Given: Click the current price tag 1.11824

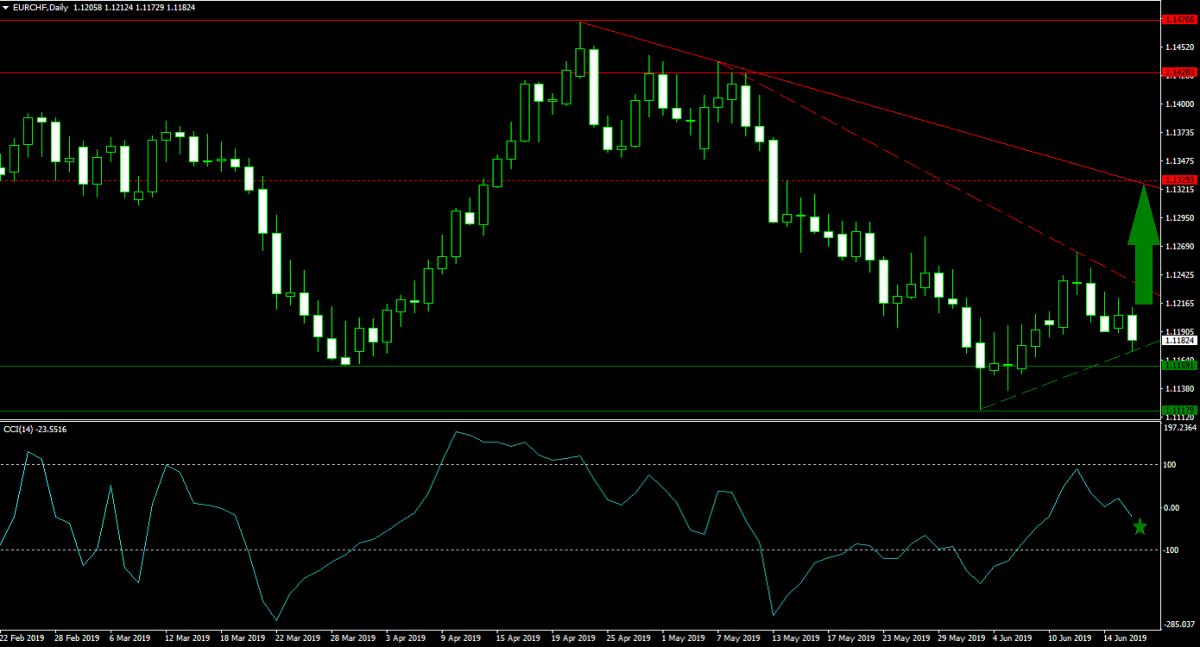Looking at the screenshot, I should pos(1175,340).
